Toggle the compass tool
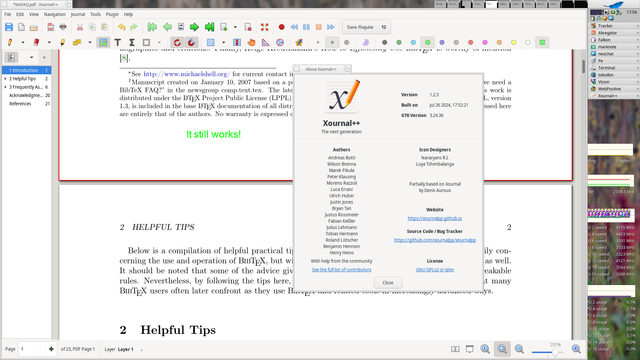 pos(280,42)
